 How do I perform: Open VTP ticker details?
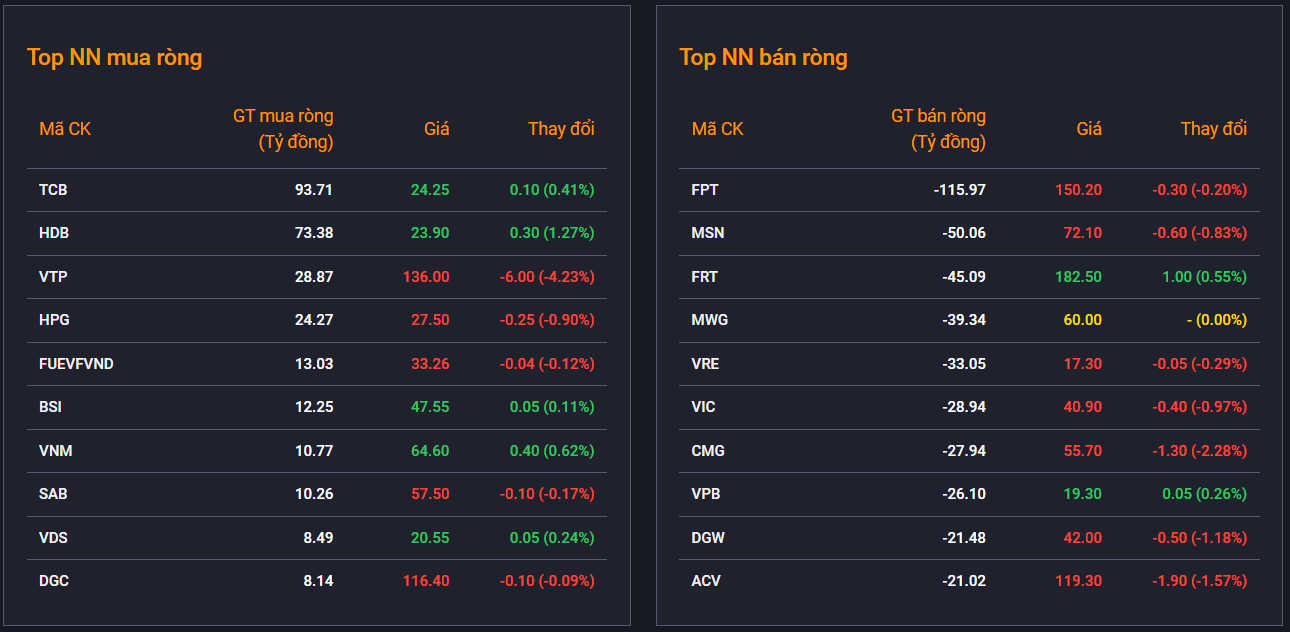[x=53, y=277]
